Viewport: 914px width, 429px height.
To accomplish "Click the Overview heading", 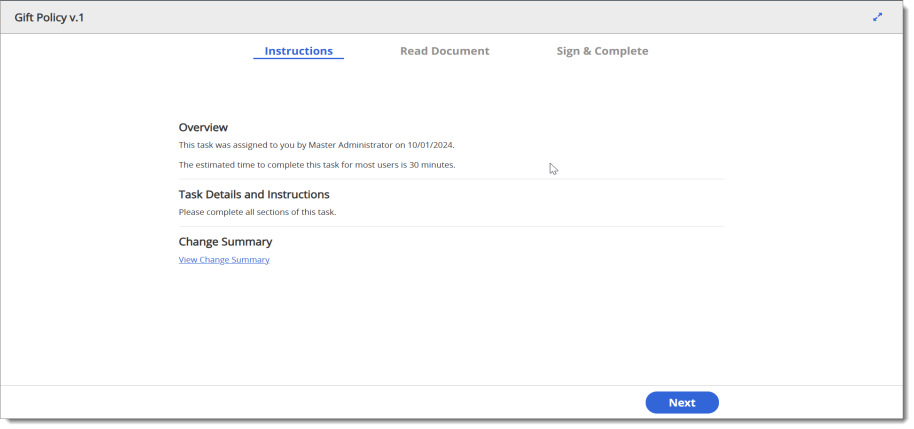I will tap(203, 128).
